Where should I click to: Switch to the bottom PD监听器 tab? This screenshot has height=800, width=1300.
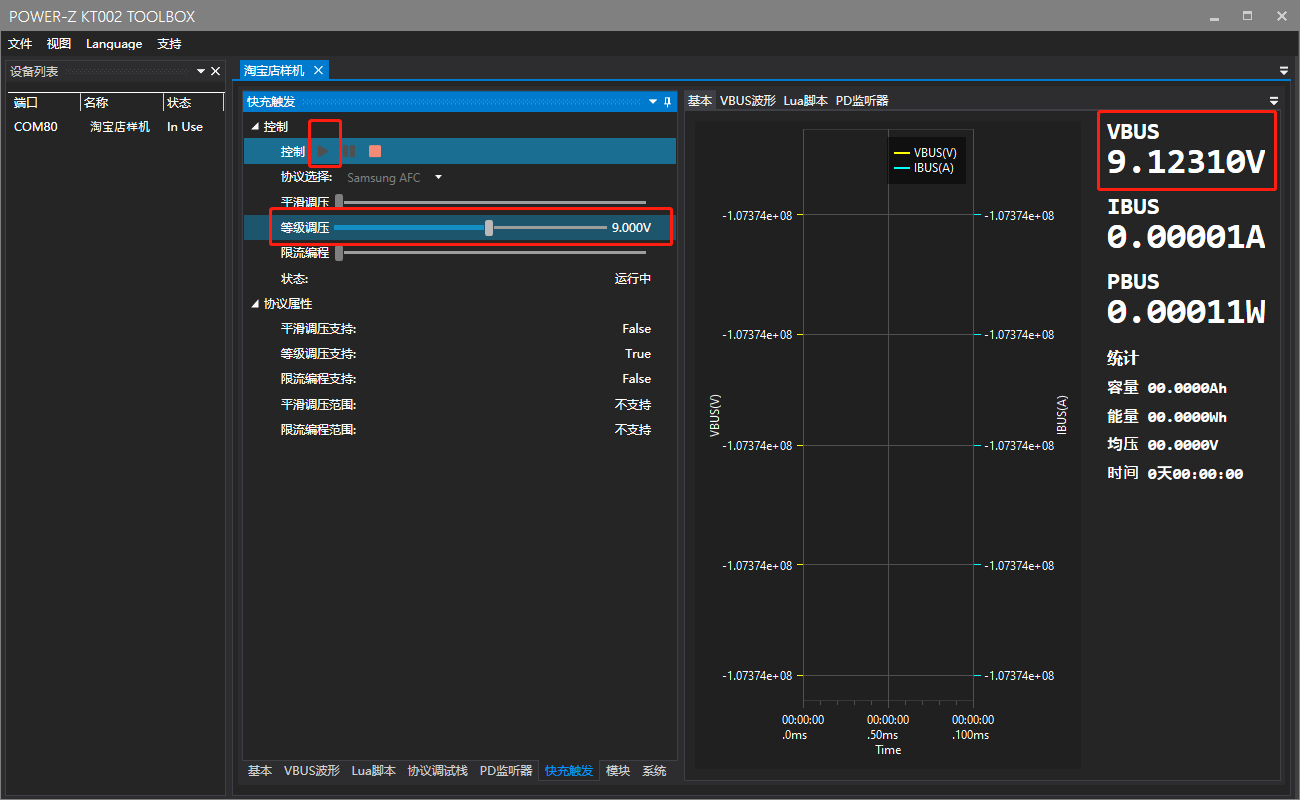click(x=505, y=771)
